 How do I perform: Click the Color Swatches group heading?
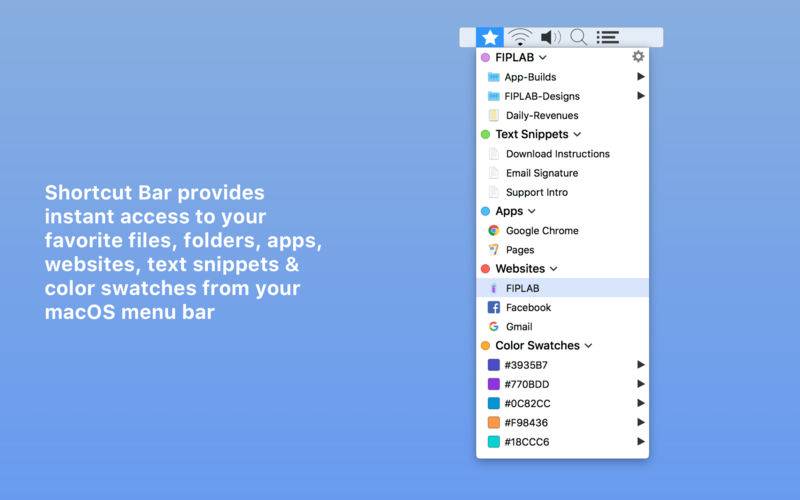537,345
